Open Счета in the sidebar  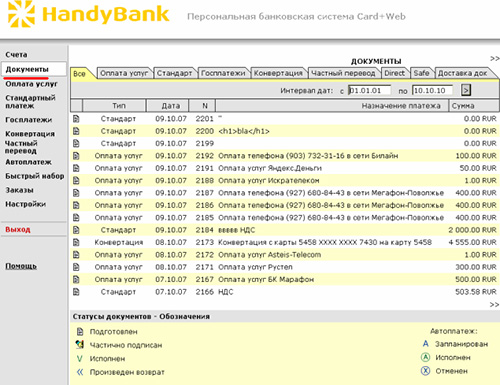pos(16,55)
